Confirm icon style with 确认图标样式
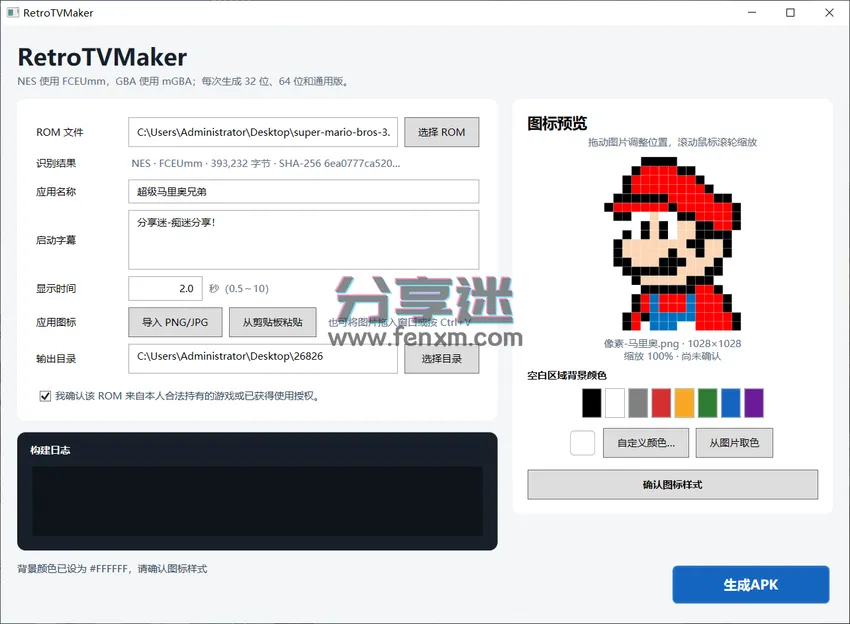 point(673,485)
